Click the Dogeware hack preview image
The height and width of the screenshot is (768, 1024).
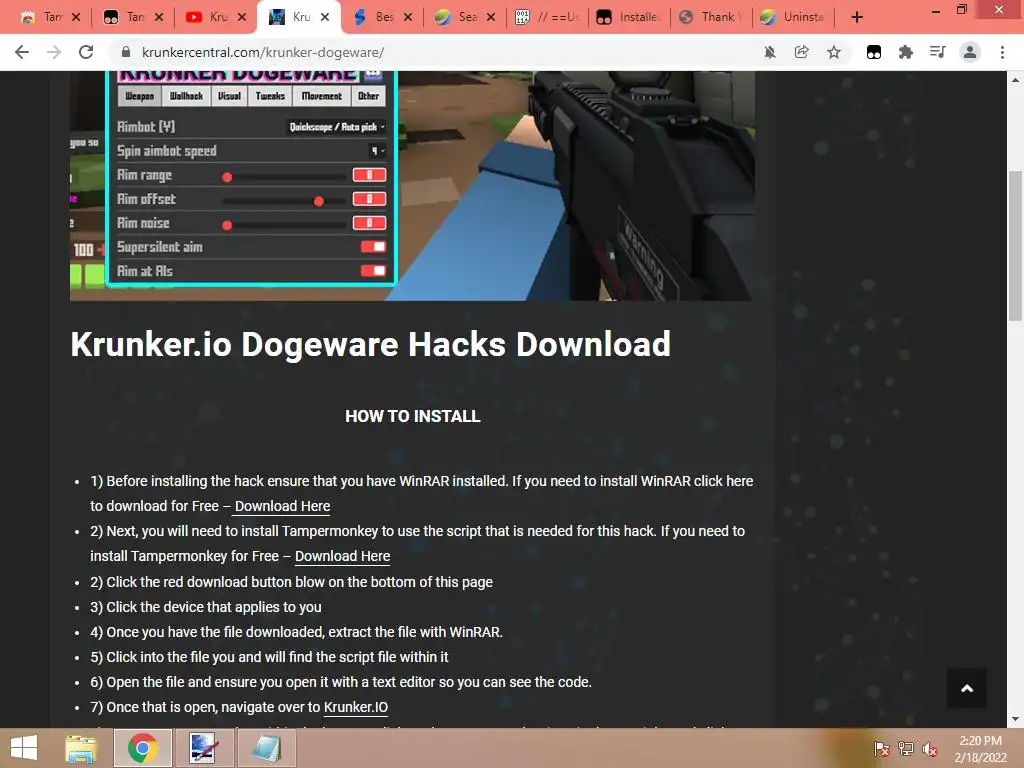[412, 185]
